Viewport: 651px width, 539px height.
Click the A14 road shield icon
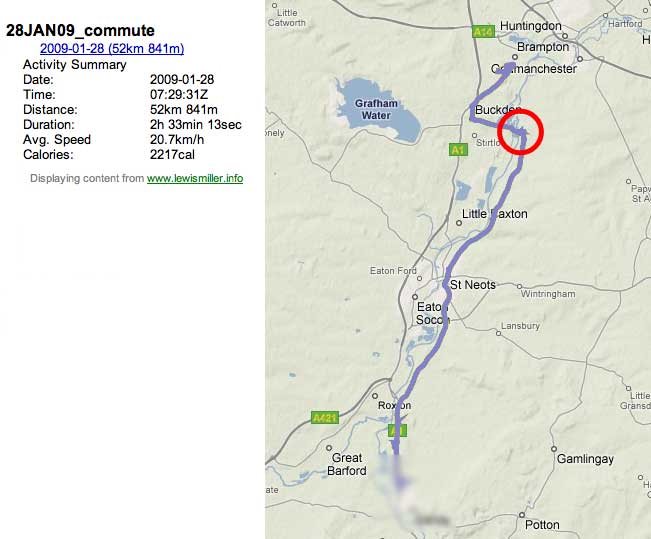coord(483,32)
